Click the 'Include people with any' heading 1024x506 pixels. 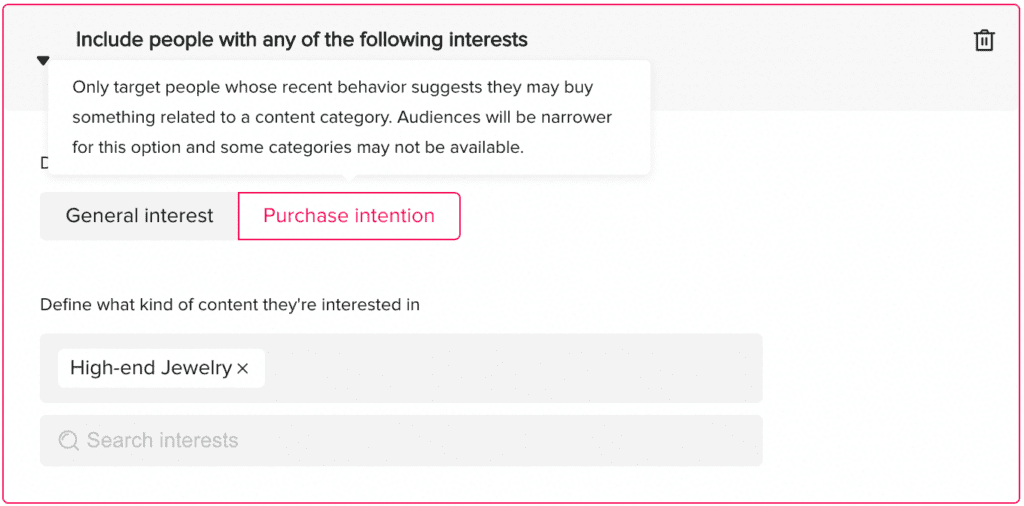[x=301, y=40]
